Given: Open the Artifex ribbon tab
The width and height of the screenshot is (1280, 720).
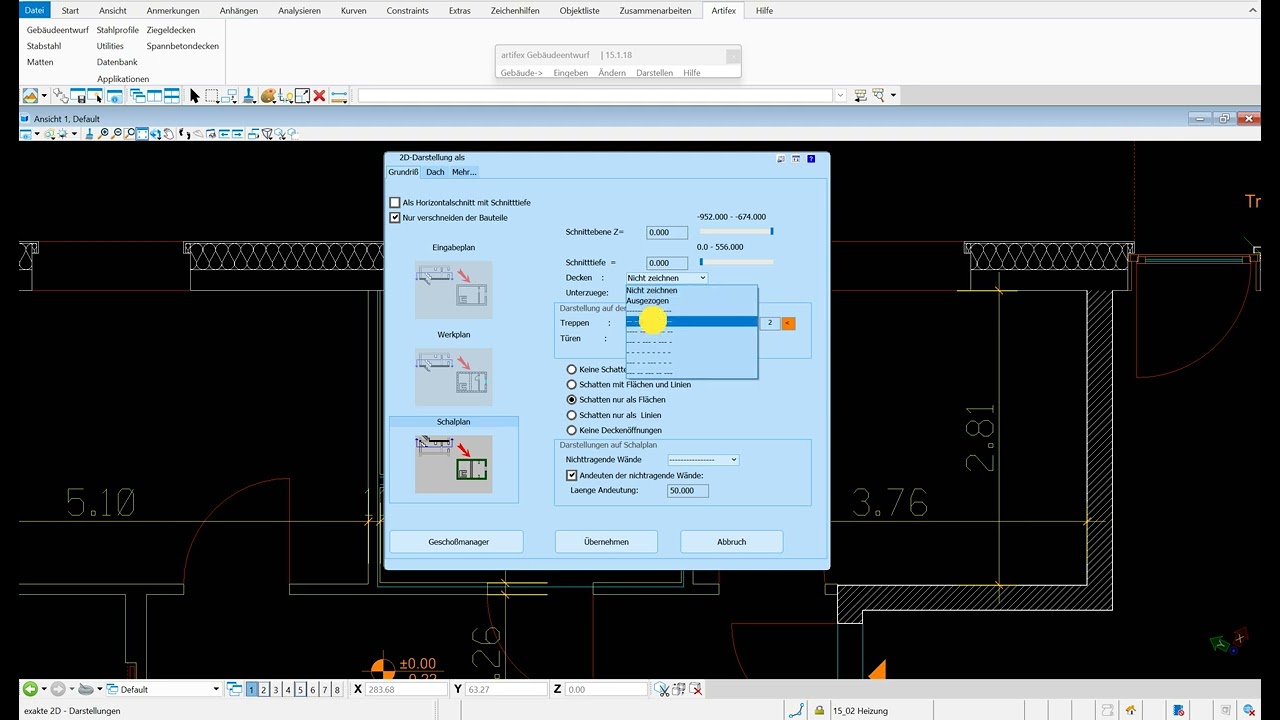Looking at the screenshot, I should tap(723, 11).
